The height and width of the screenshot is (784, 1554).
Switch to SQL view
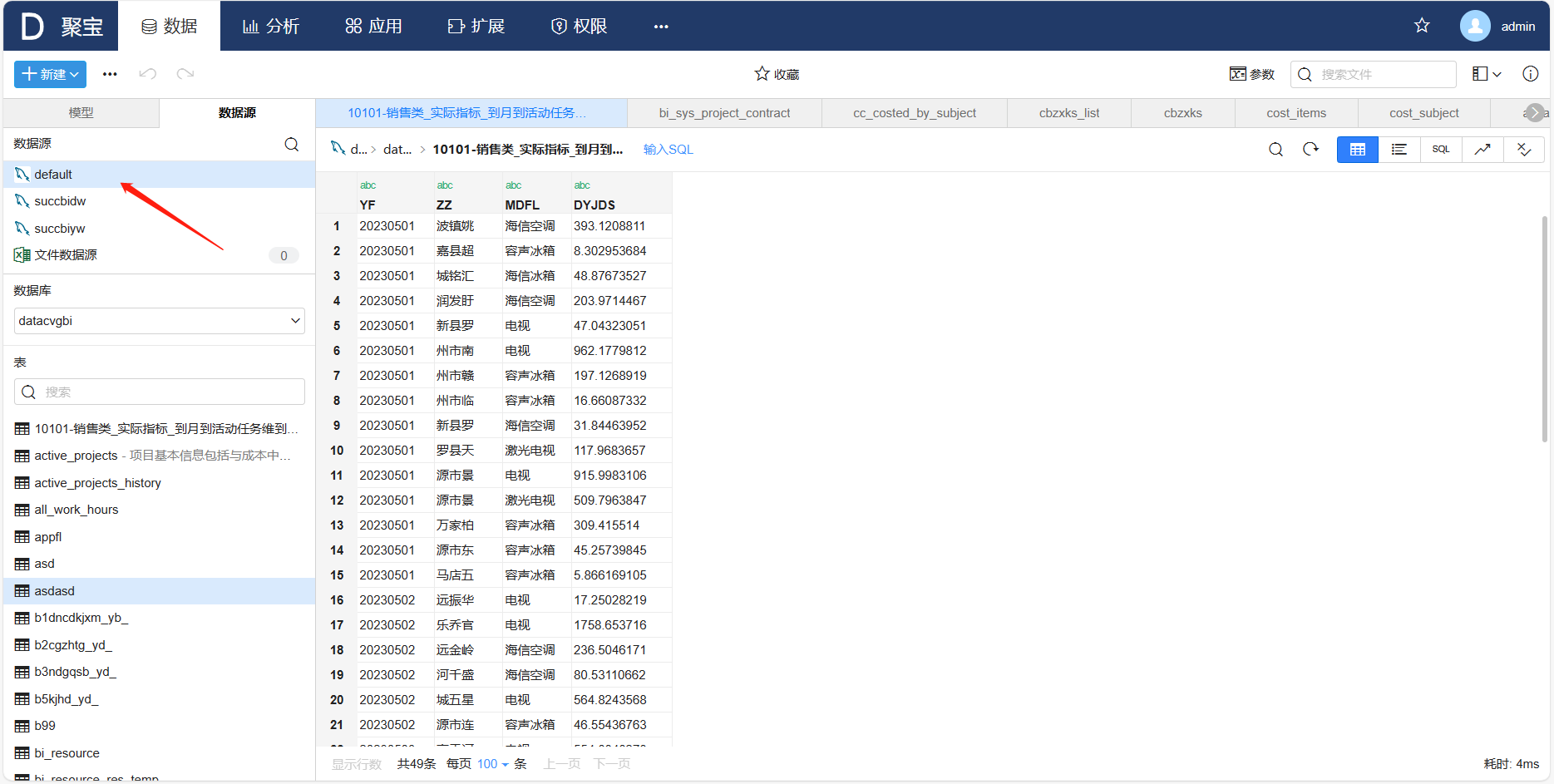pyautogui.click(x=1441, y=150)
